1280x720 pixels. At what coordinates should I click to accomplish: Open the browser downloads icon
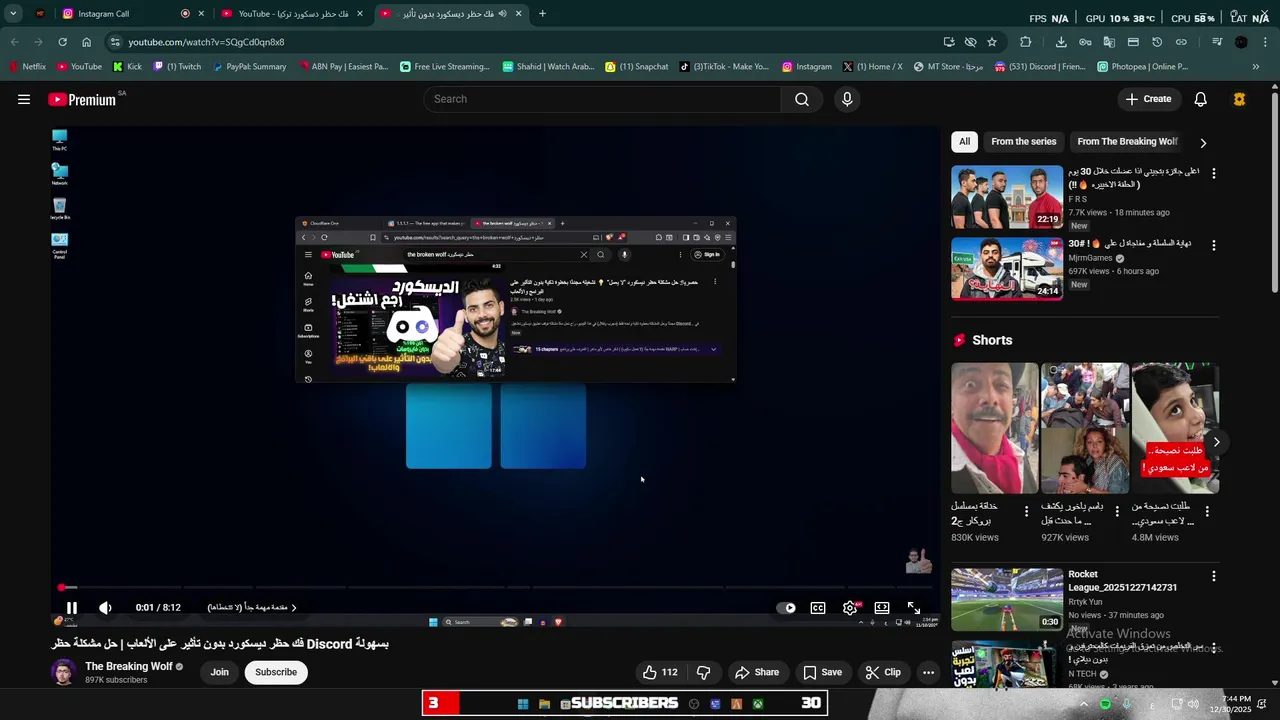click(x=1061, y=42)
